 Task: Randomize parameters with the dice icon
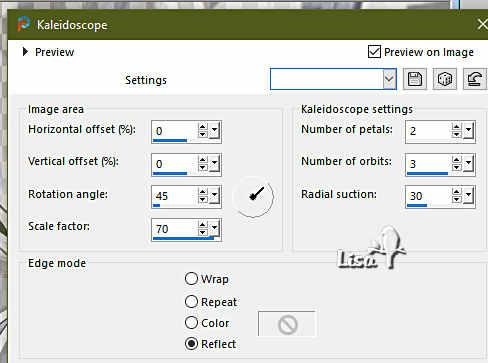coord(445,79)
